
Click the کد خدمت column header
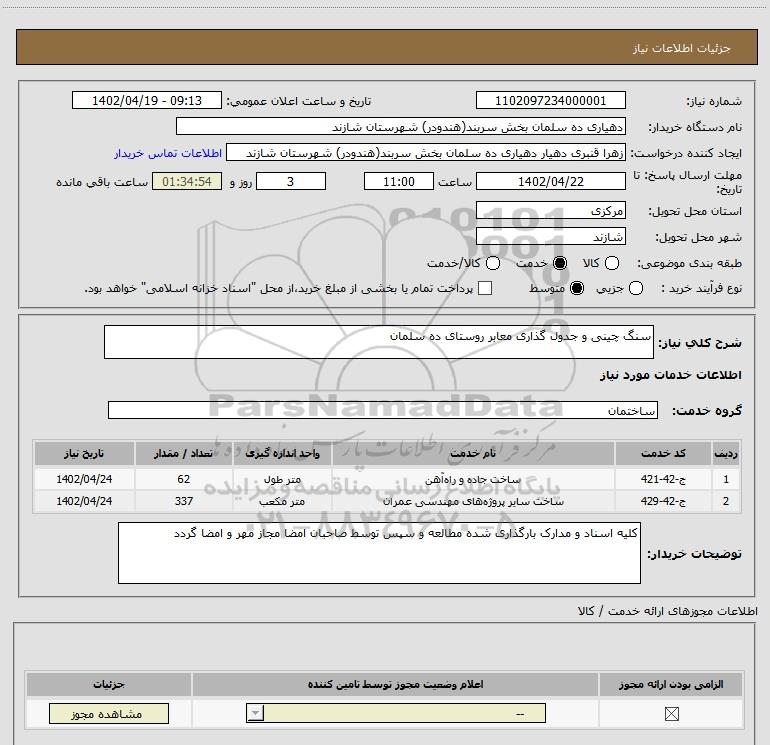click(663, 453)
